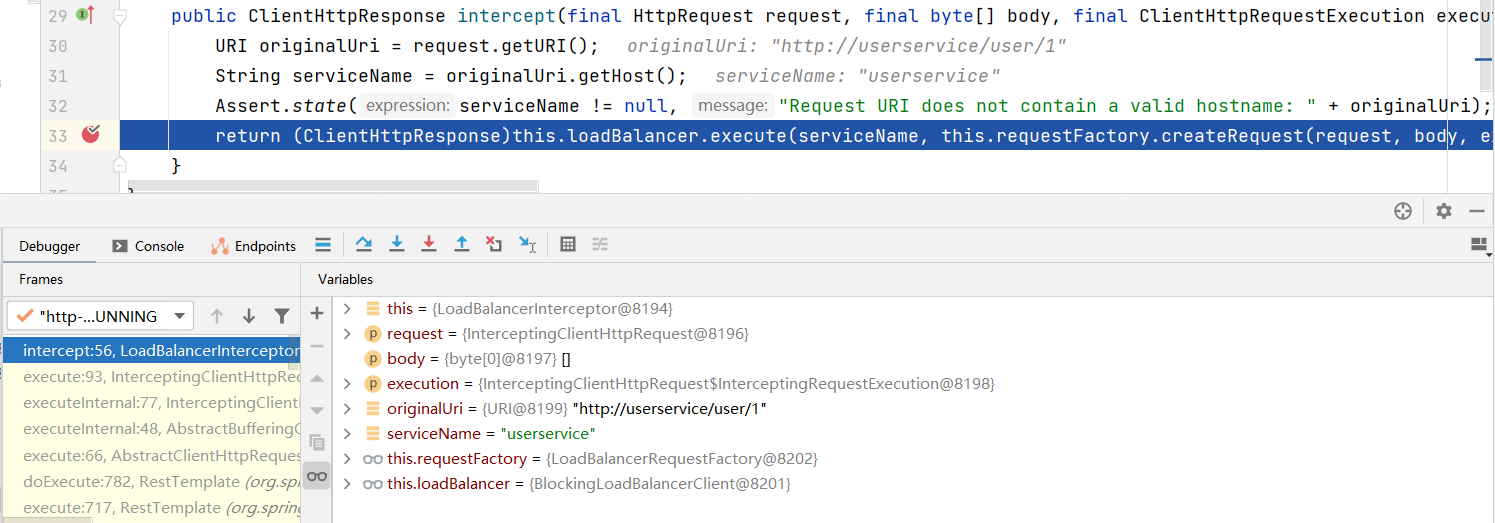Image resolution: width=1495 pixels, height=523 pixels.
Task: Switch to Debugger tab
Action: [x=50, y=246]
